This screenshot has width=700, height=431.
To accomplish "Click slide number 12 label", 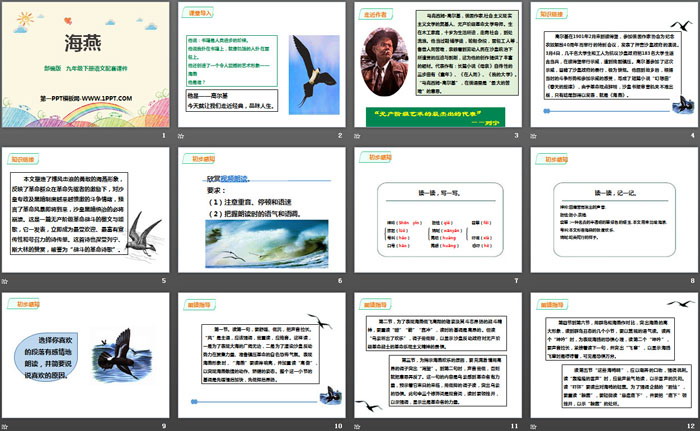I will coord(691,426).
